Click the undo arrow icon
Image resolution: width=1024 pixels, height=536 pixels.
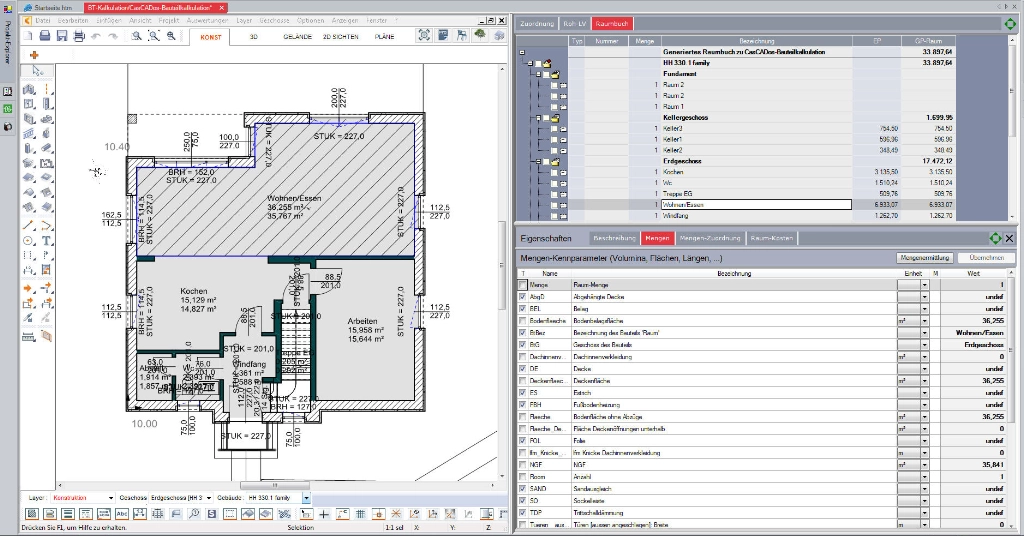coord(96,36)
